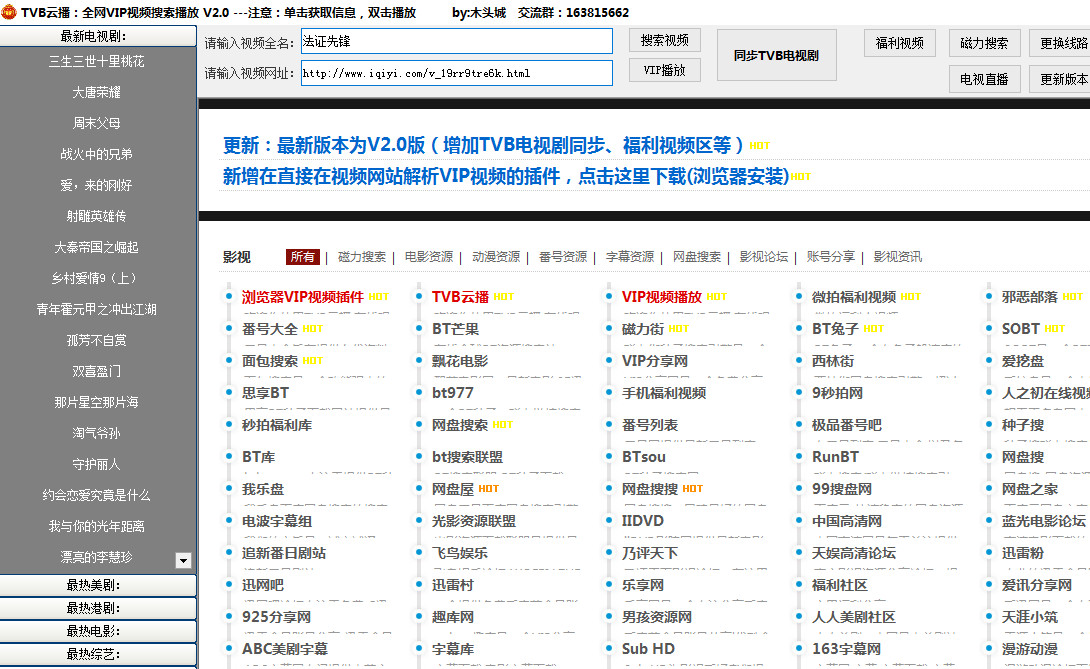Open the 163字幕网 link
Screen dimensions: 1090x669
846,649
